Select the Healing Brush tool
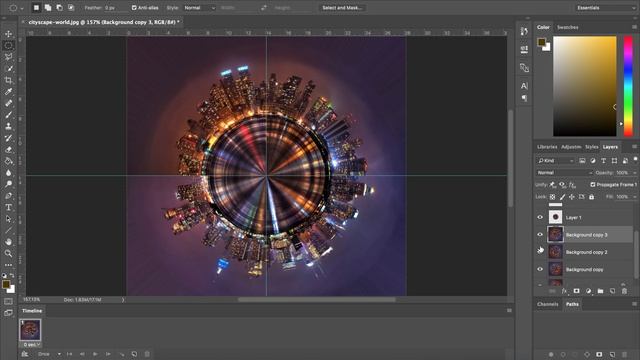This screenshot has width=640, height=360. (x=9, y=103)
